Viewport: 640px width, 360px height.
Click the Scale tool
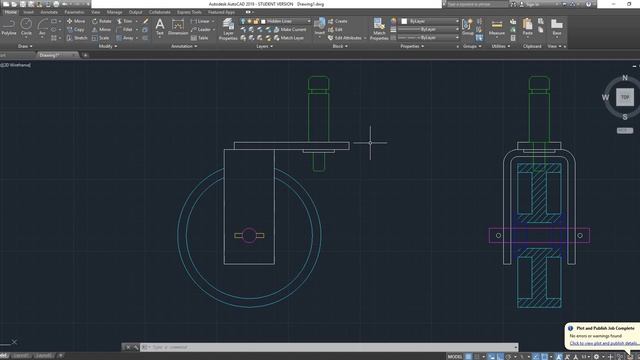tap(100, 38)
